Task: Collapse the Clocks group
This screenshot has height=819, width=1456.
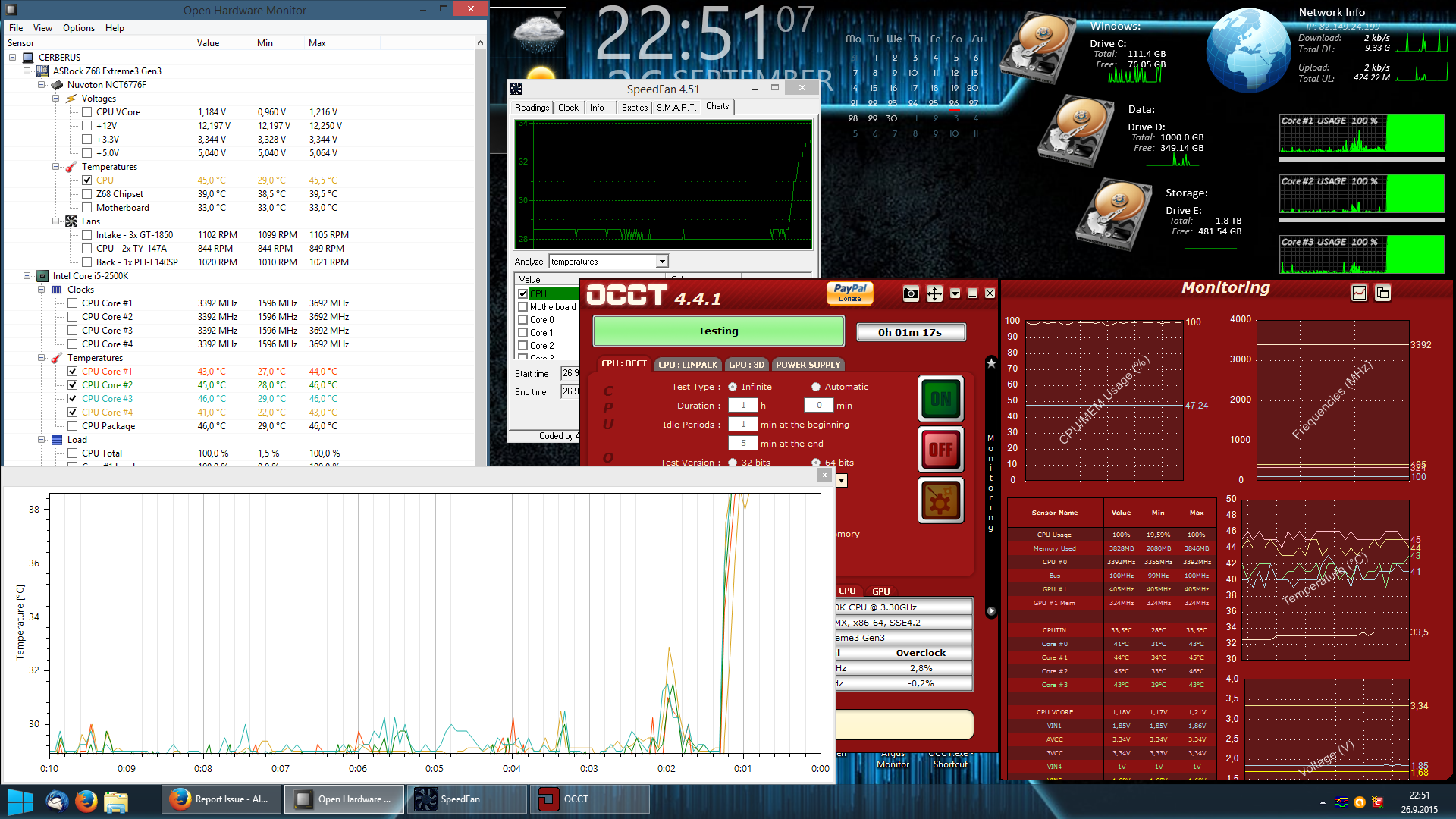Action: [42, 290]
